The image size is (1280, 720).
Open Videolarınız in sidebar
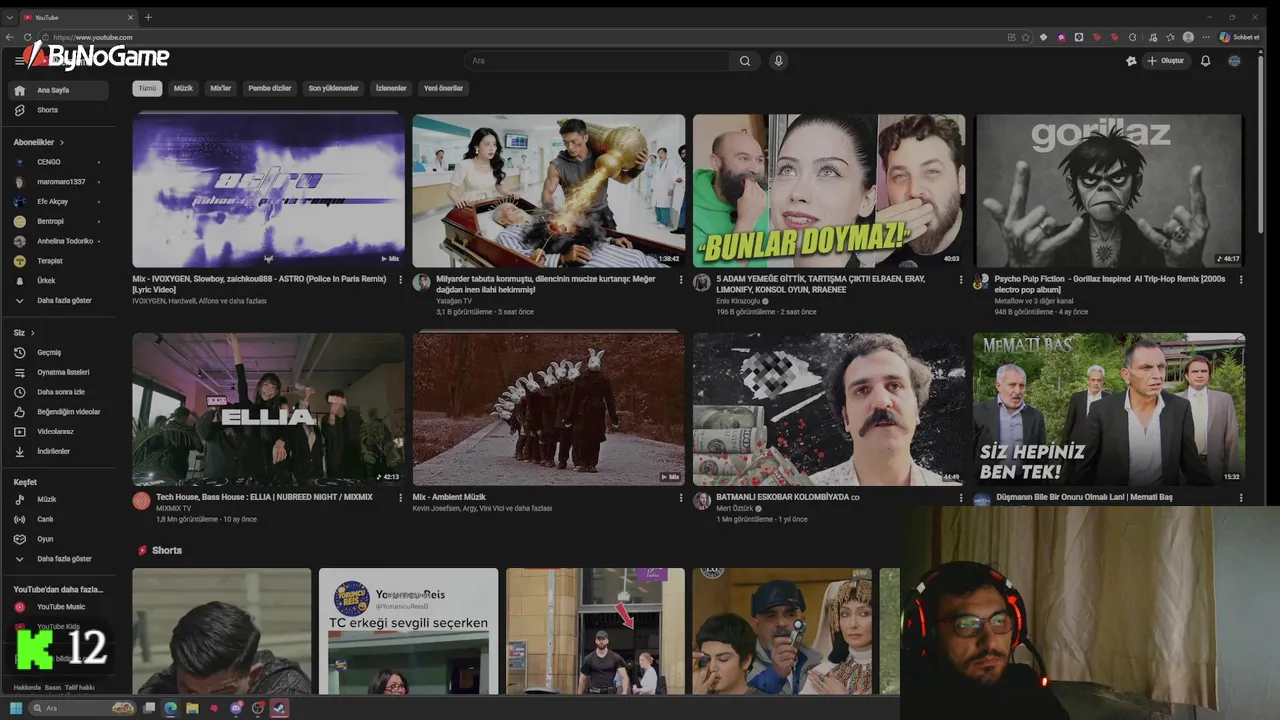pyautogui.click(x=57, y=431)
